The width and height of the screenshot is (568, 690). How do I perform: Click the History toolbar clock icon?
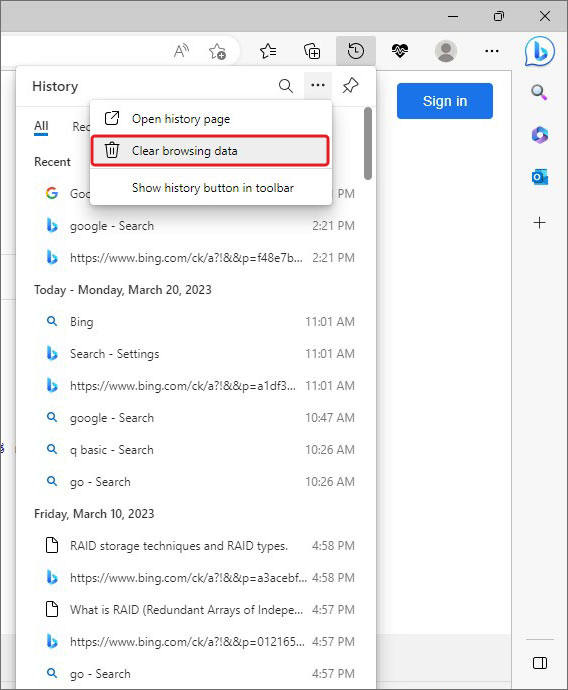pos(355,51)
